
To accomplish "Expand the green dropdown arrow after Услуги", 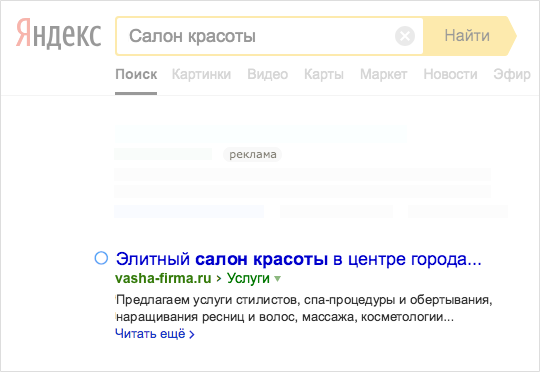I will pyautogui.click(x=278, y=279).
